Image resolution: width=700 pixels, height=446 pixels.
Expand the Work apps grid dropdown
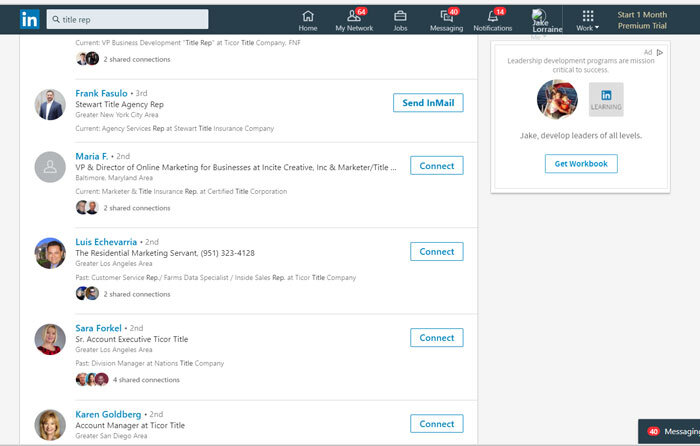[588, 21]
